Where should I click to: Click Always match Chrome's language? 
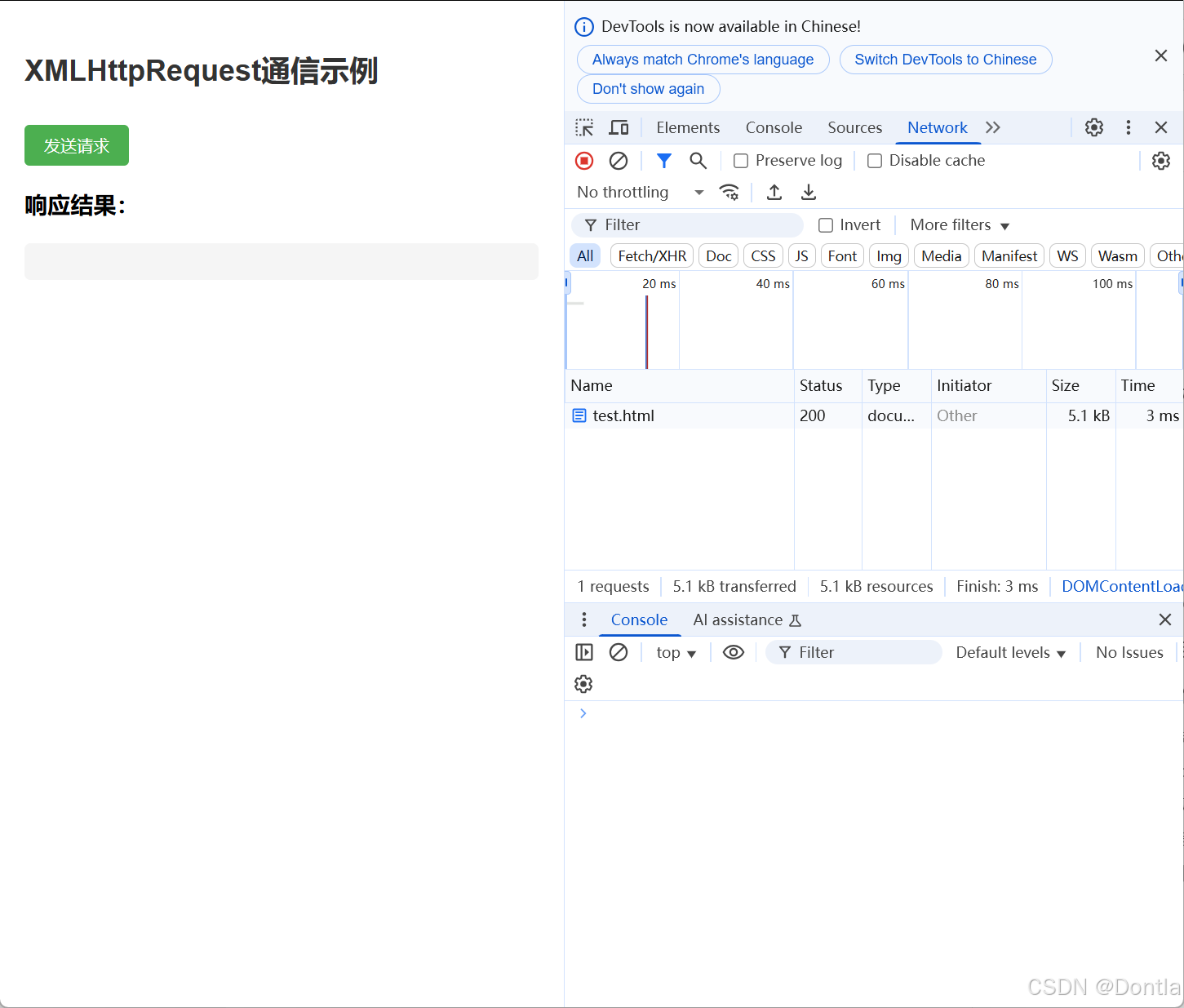point(703,60)
